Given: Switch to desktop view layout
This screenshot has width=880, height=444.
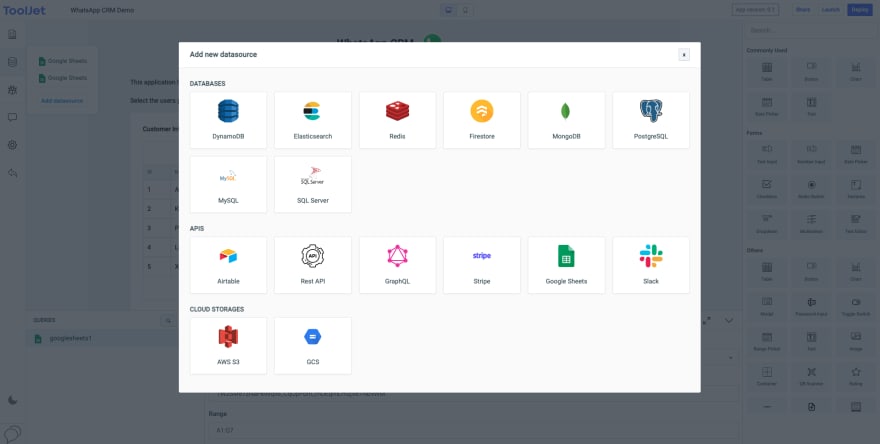Looking at the screenshot, I should 448,10.
